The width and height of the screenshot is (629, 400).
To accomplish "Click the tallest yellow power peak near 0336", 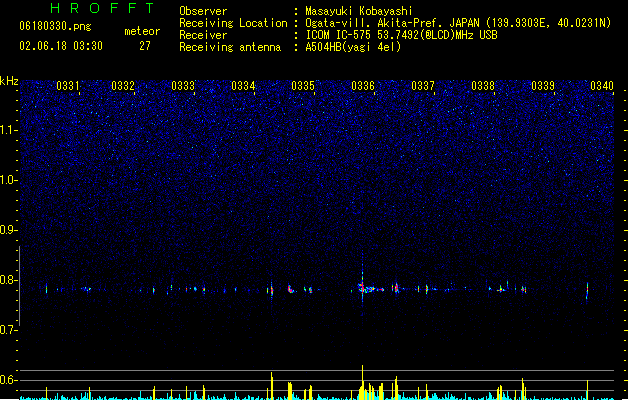I will (x=363, y=382).
